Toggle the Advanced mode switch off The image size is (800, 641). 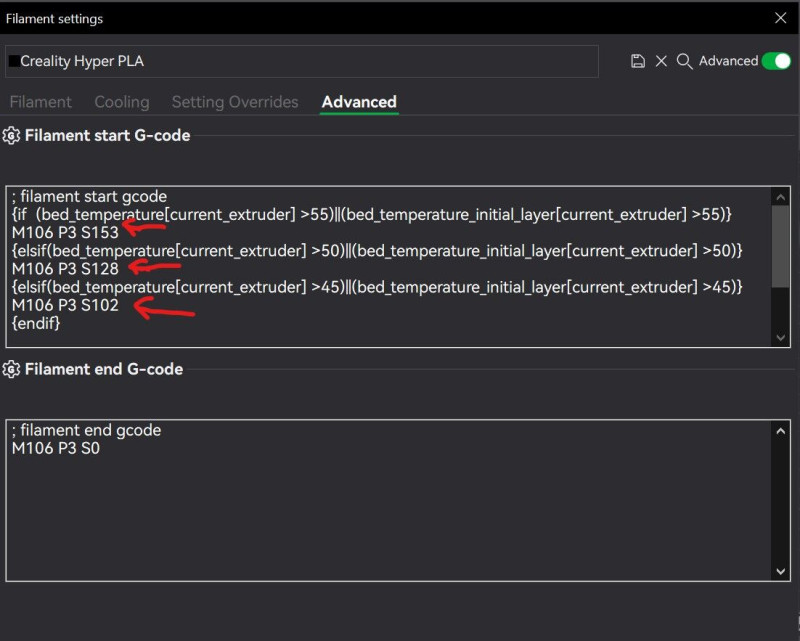tap(776, 61)
